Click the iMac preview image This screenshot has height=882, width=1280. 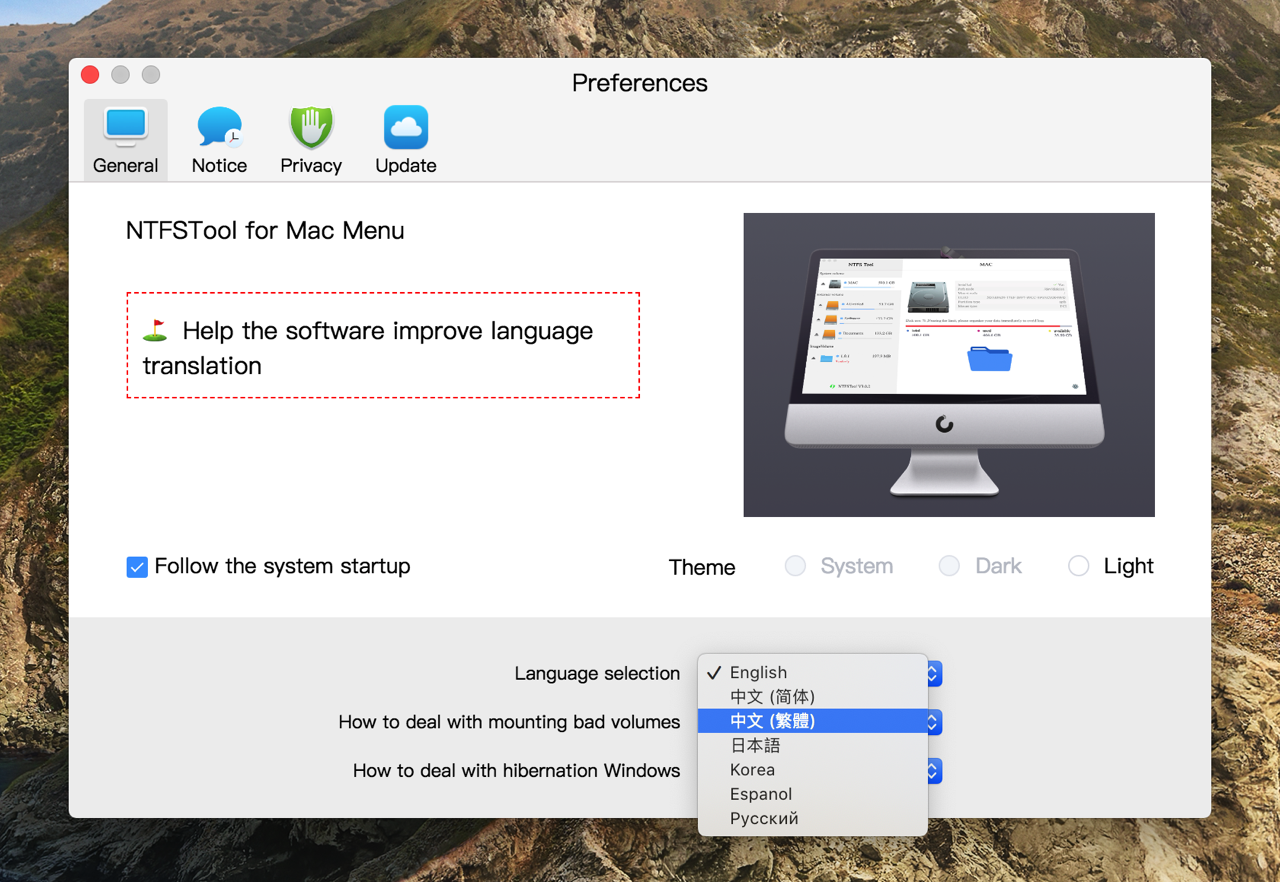coord(949,365)
